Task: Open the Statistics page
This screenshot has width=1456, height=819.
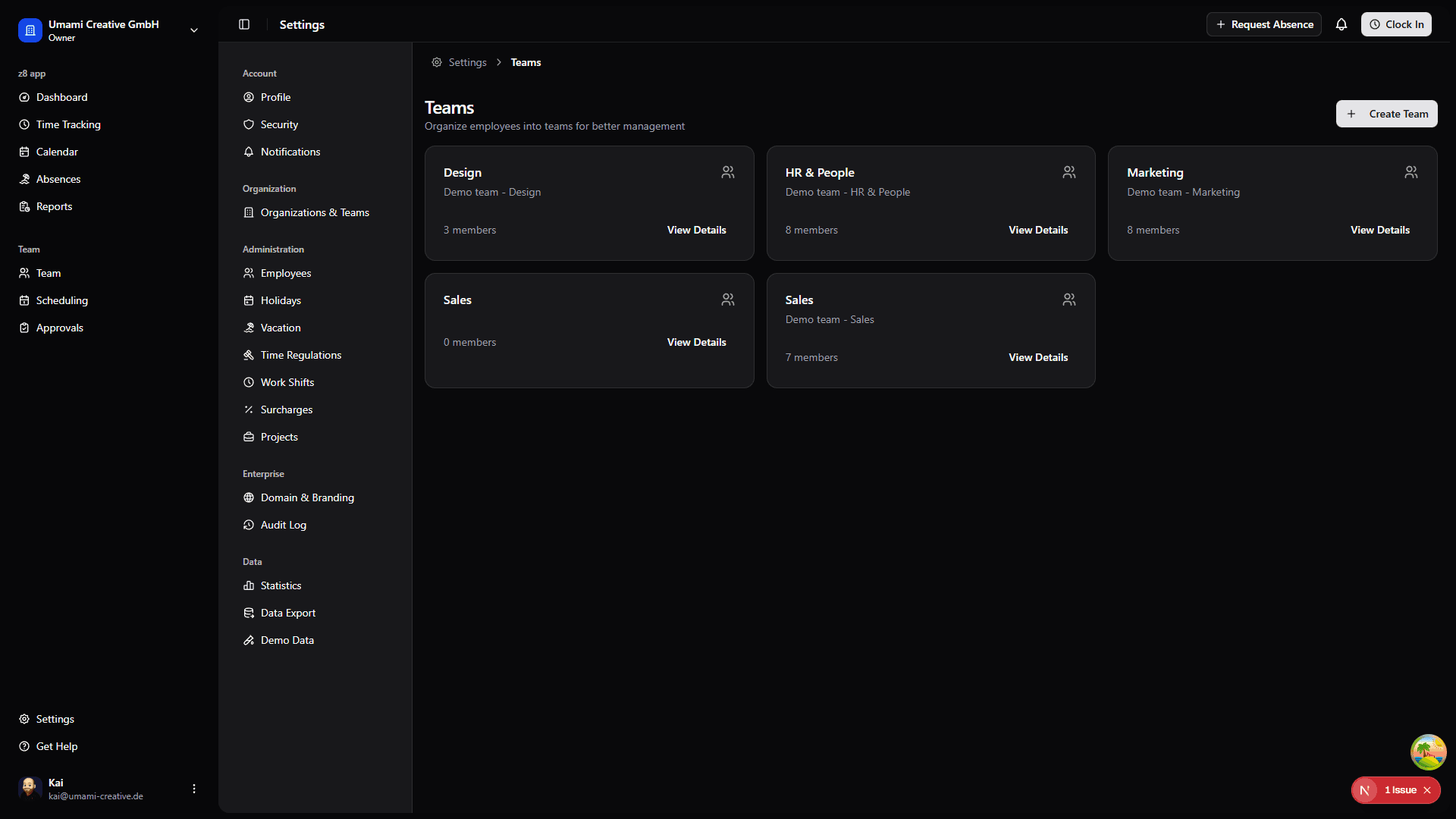Action: (x=281, y=585)
